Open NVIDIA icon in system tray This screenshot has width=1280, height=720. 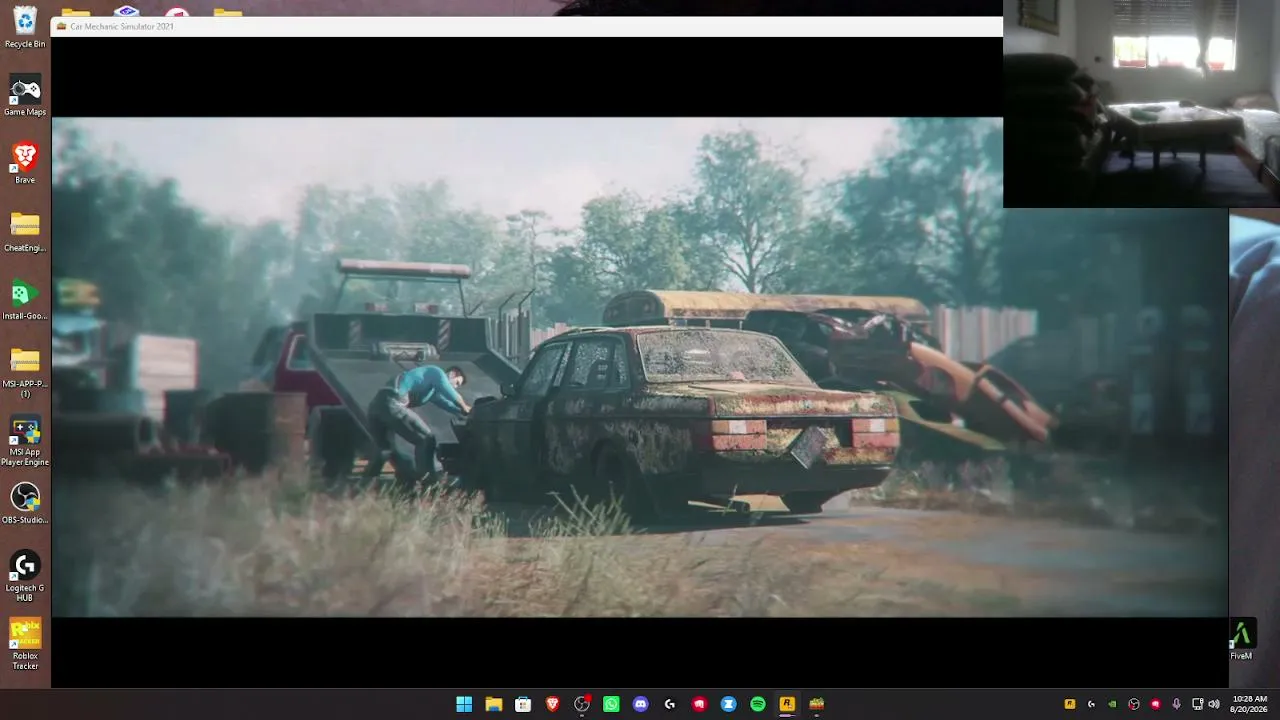coord(1112,704)
